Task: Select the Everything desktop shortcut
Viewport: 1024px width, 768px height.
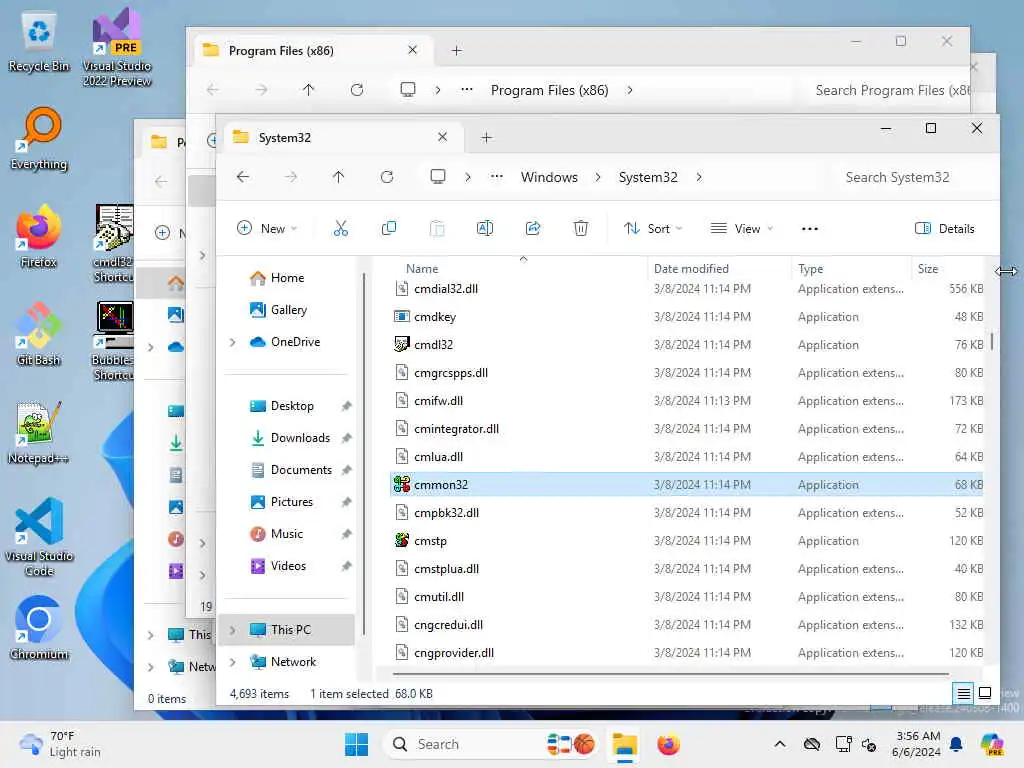Action: 39,138
